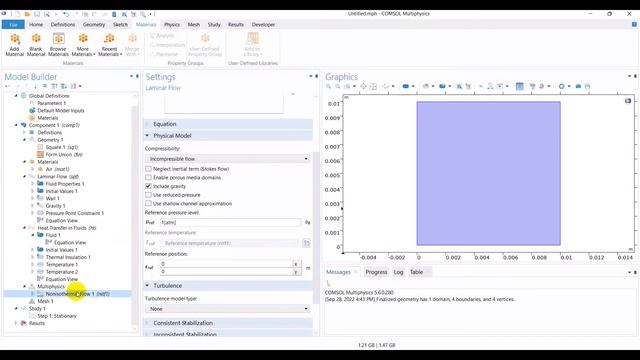The height and width of the screenshot is (360, 640).
Task: Open the Log tab
Action: click(398, 272)
